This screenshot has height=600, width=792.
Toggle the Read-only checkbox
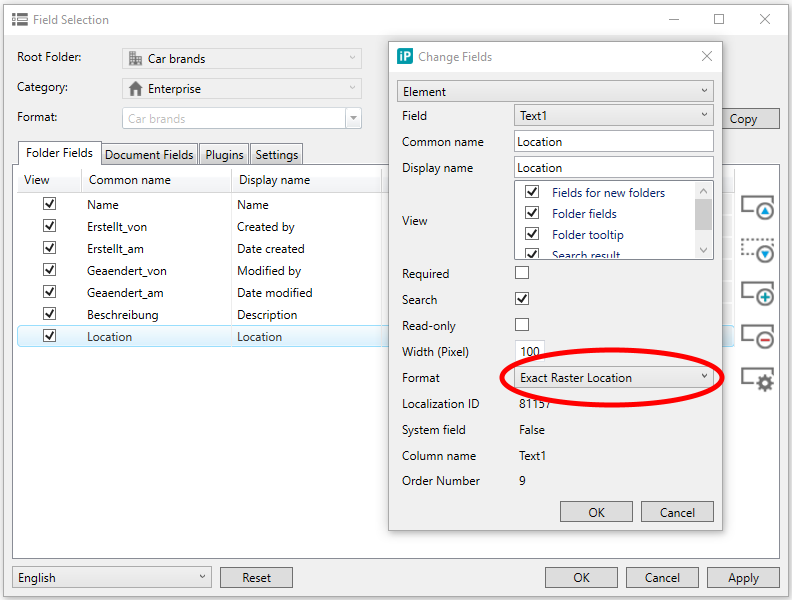521,325
